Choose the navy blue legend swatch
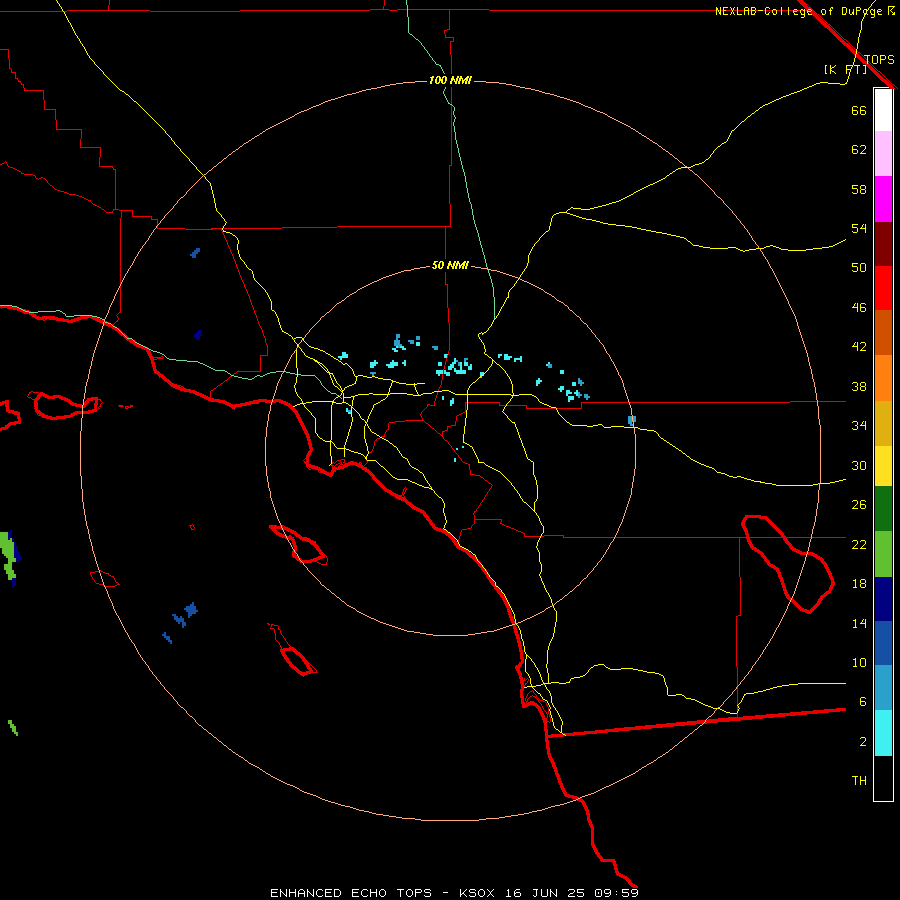Image resolution: width=900 pixels, height=900 pixels. [x=883, y=599]
